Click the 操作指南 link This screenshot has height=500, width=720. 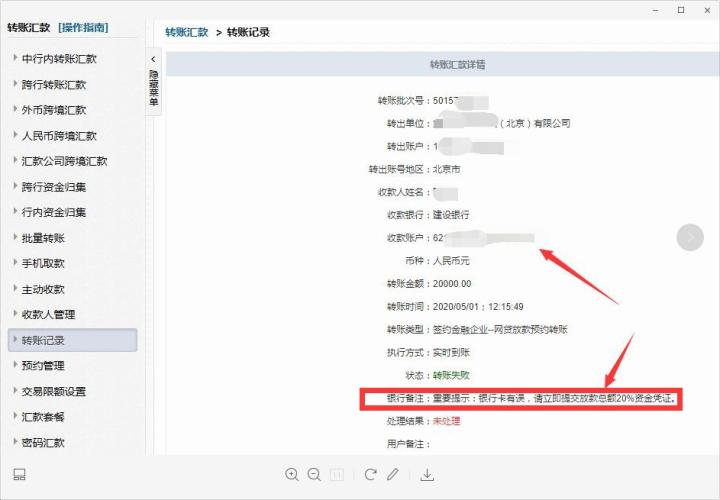tap(83, 28)
